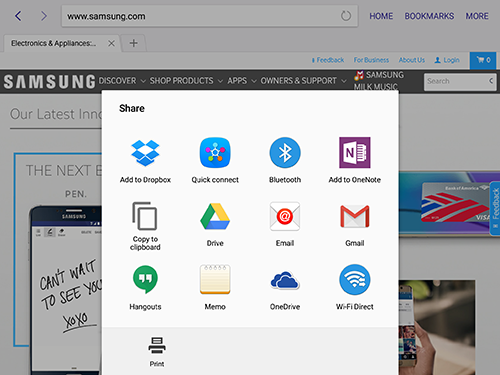Focus the www.samsung.com address bar
500x375 pixels.
(x=209, y=16)
